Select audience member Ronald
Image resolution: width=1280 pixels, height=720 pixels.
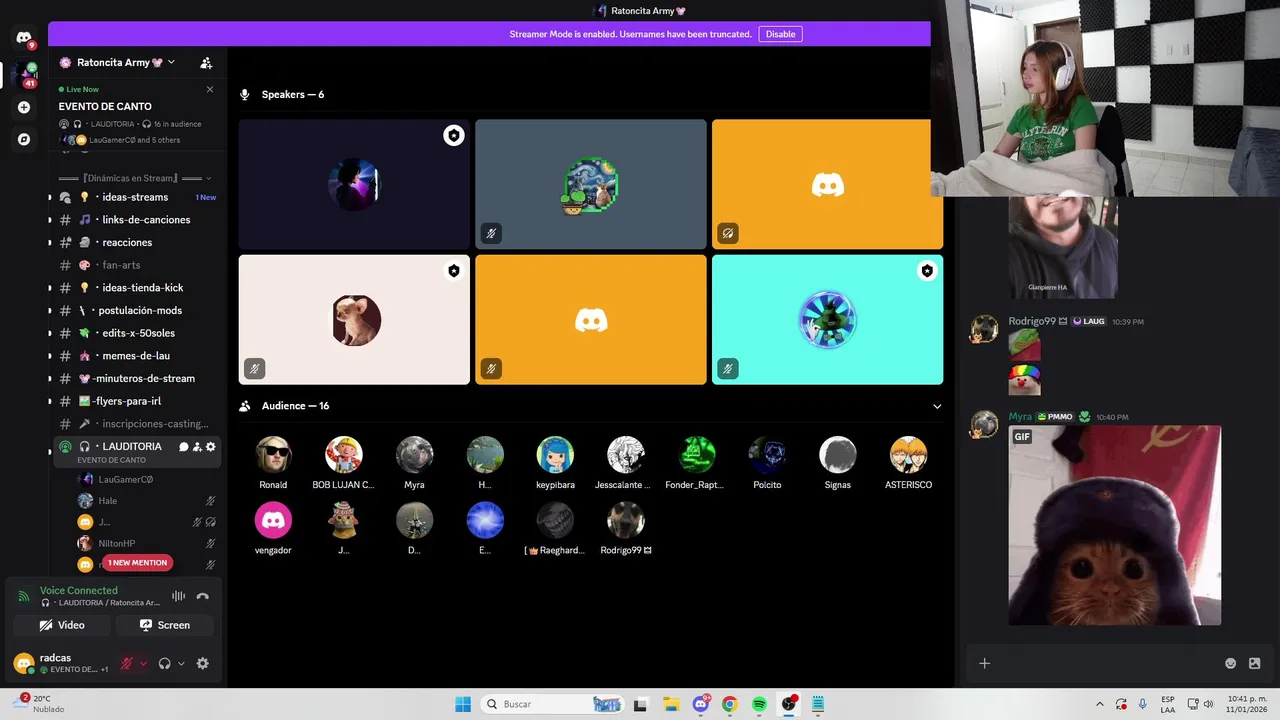click(273, 463)
